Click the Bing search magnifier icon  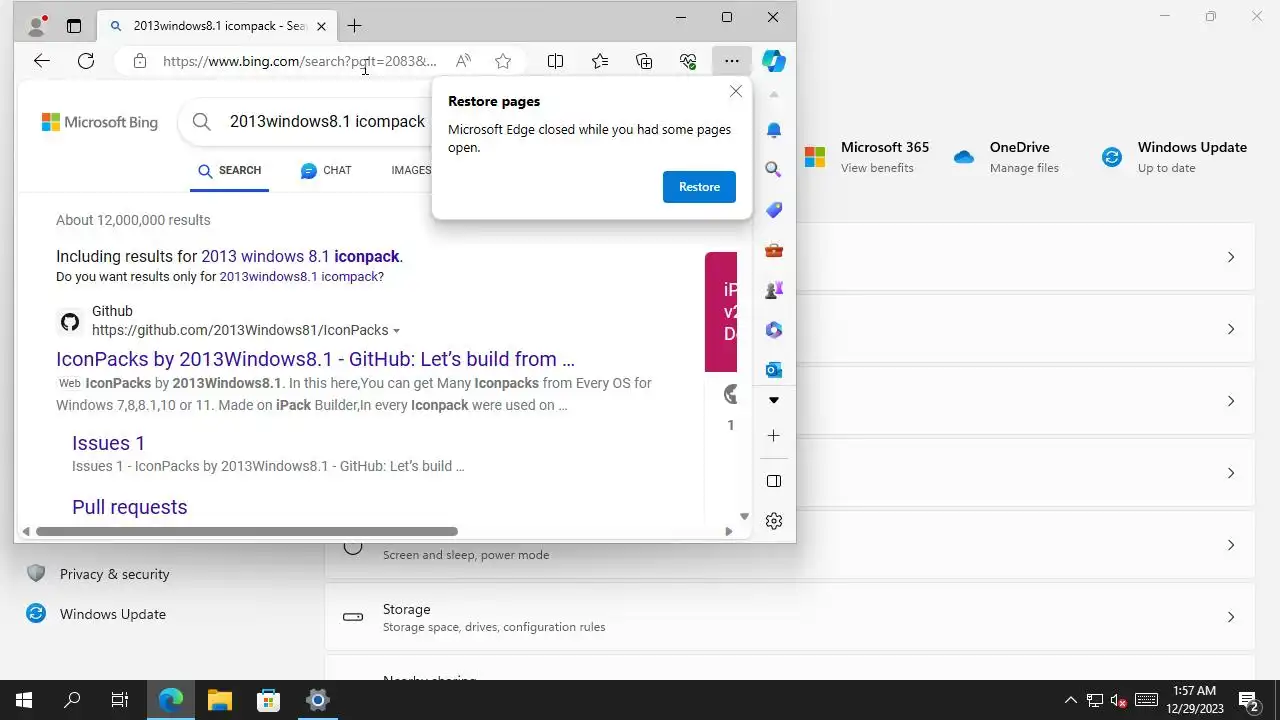[x=202, y=121]
